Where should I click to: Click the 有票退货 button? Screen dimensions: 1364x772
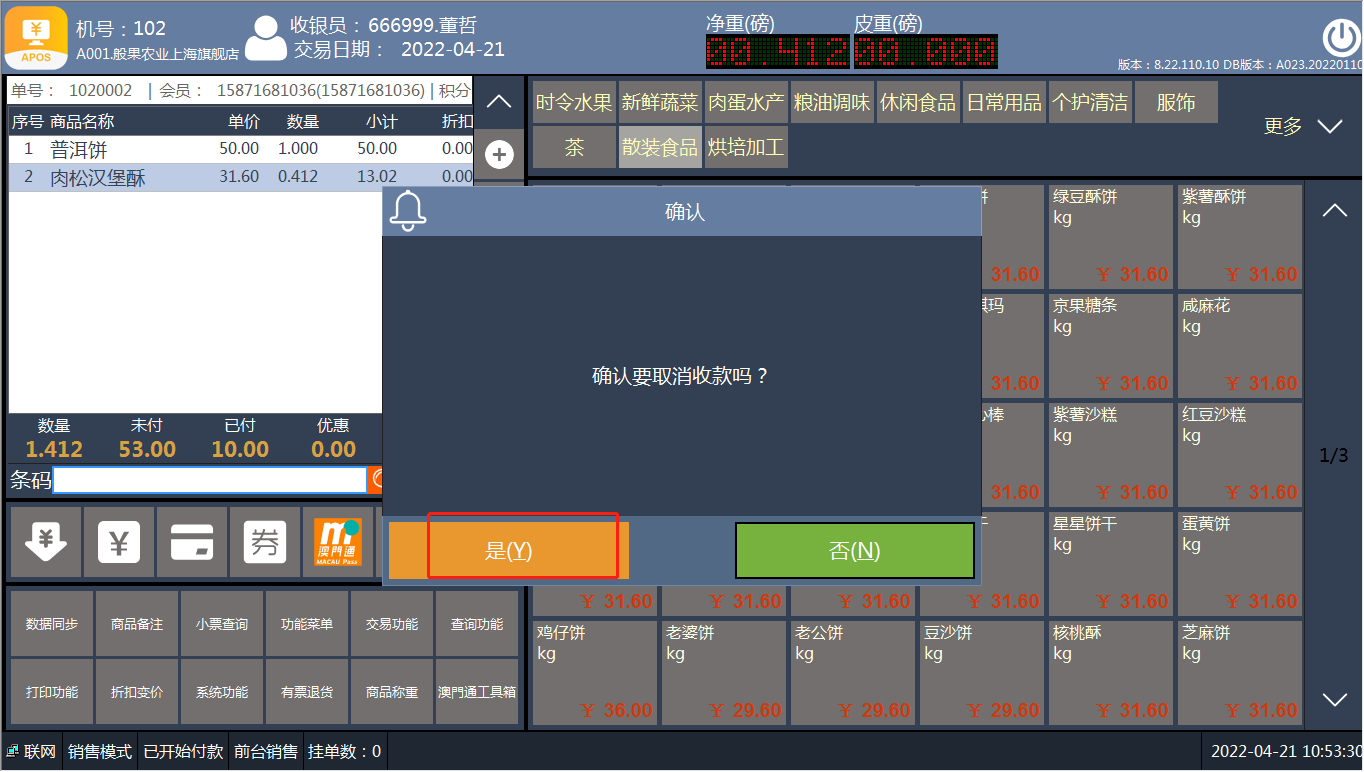click(307, 692)
